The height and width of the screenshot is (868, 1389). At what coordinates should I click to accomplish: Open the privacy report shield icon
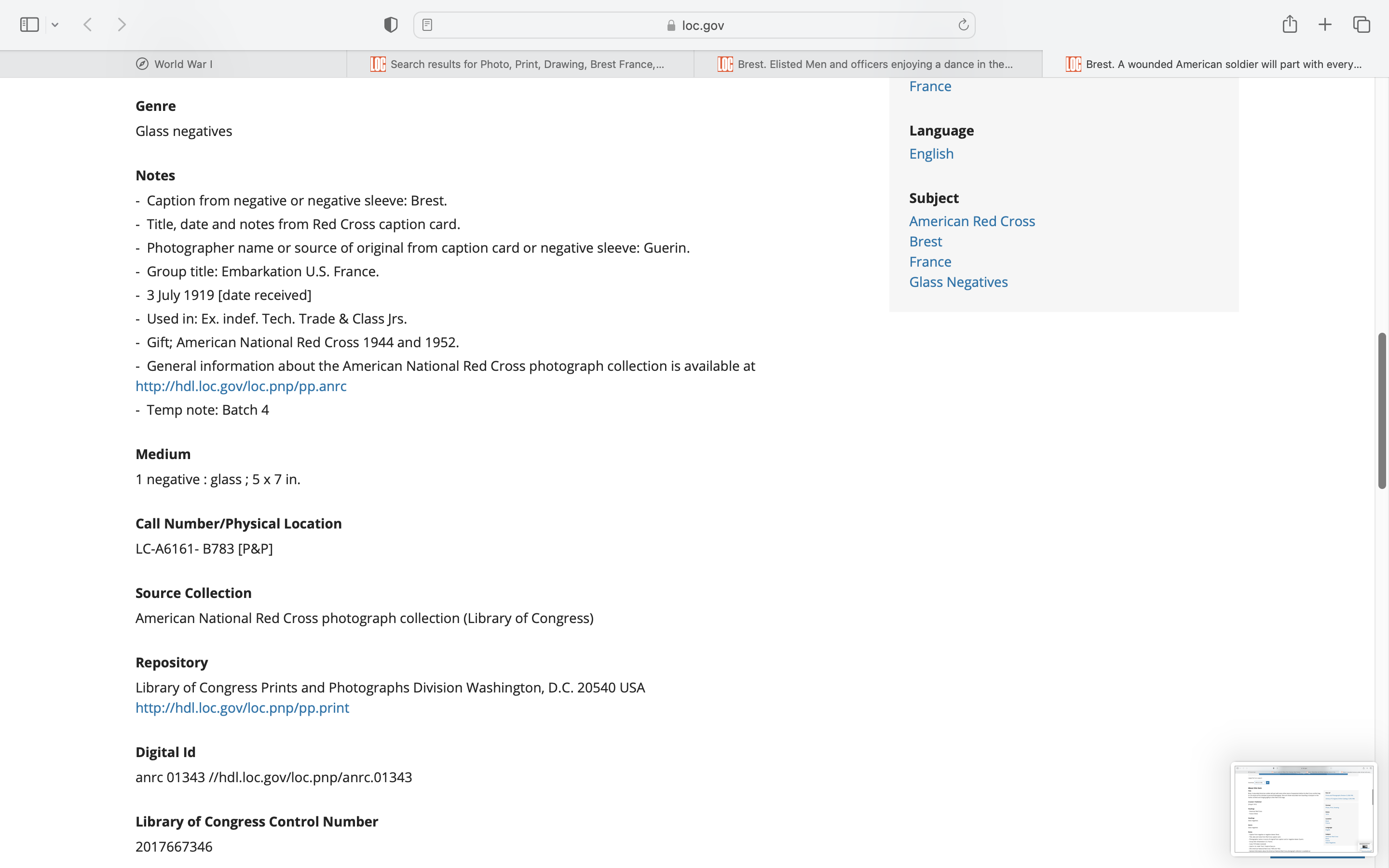click(390, 25)
